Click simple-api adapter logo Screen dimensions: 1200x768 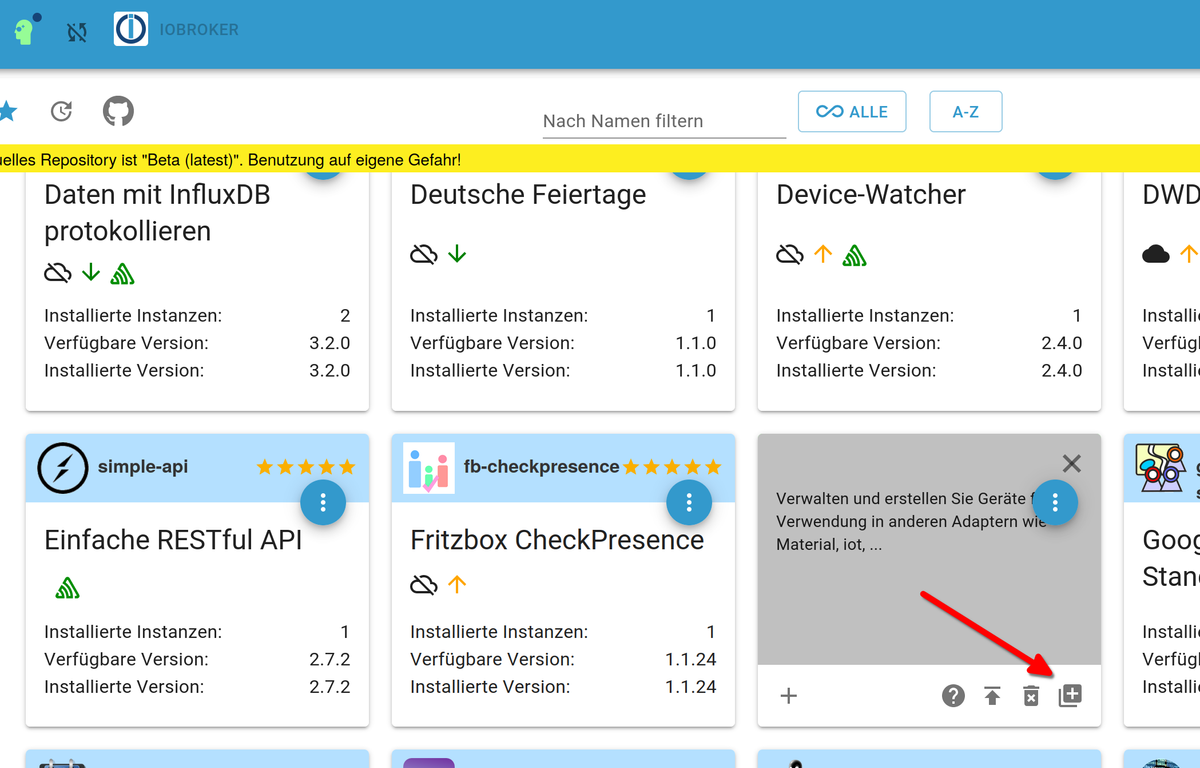63,468
